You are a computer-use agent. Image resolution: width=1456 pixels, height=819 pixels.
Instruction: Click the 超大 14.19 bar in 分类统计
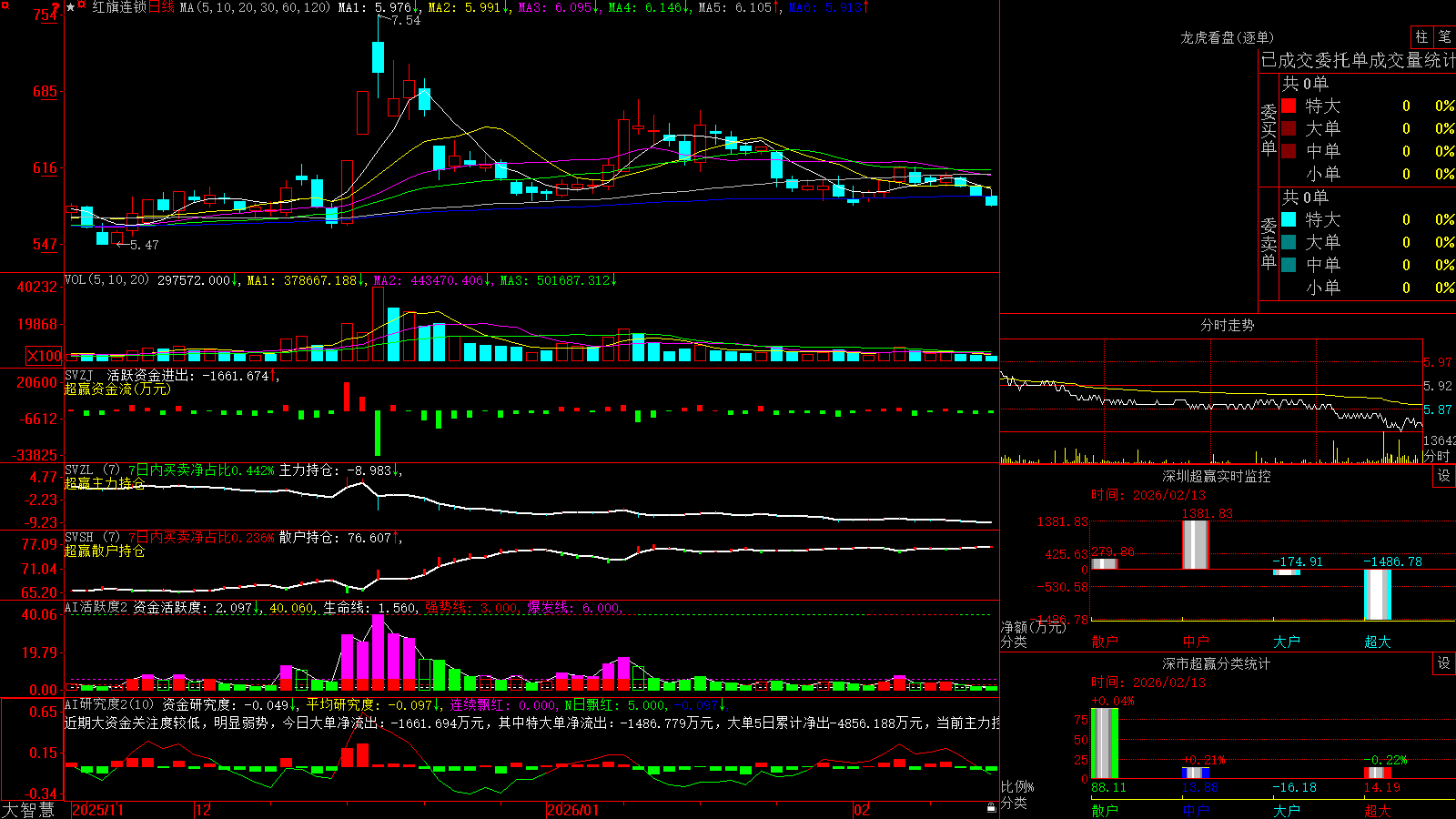tap(1378, 773)
